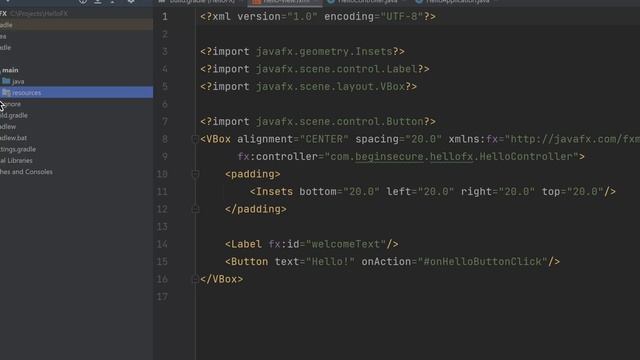
Task: Click the right="20.0" attribute value
Action: click(517, 192)
